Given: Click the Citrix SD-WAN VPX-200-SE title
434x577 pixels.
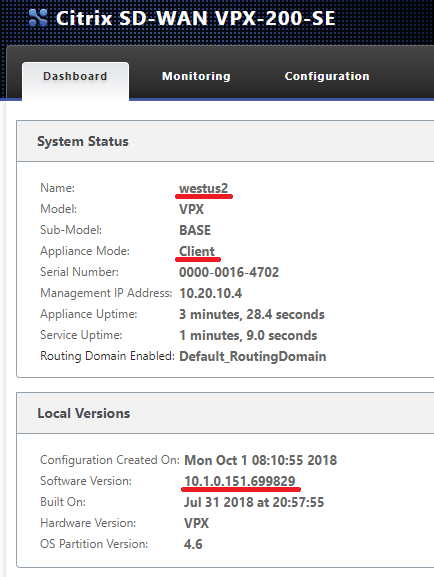Looking at the screenshot, I should 195,18.
